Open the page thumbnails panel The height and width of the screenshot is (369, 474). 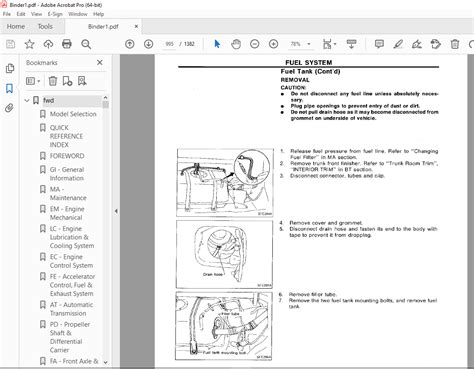pyautogui.click(x=10, y=68)
